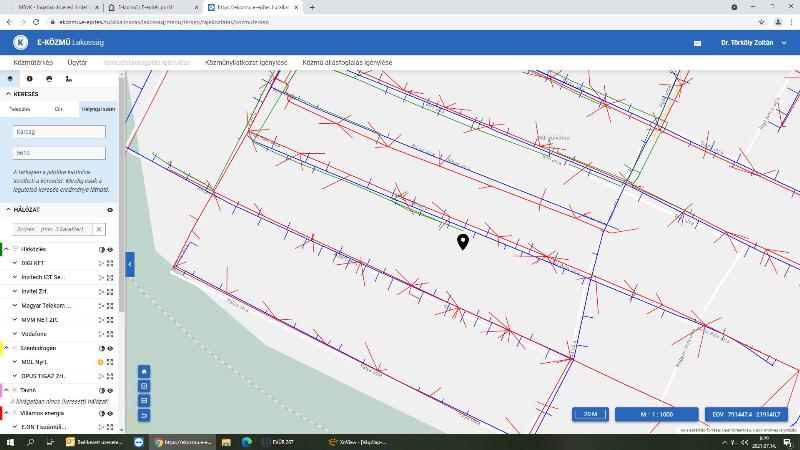Image resolution: width=800 pixels, height=450 pixels.
Task: Zoom to extent of Invitech ICT network
Action: 110,278
